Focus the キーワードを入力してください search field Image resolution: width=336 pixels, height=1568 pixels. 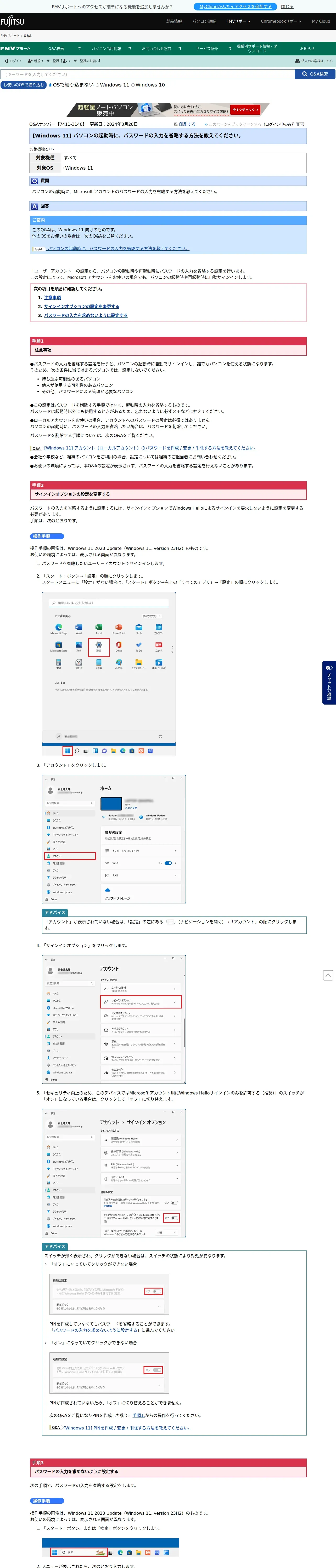(148, 74)
